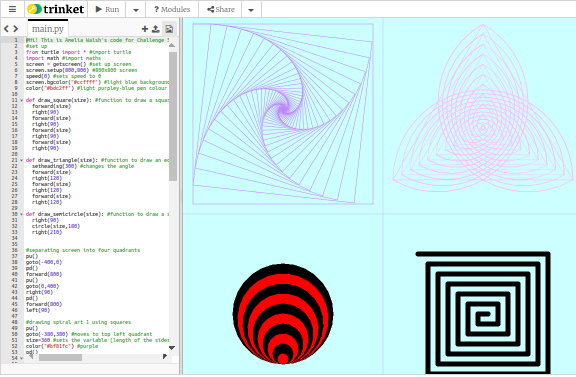This screenshot has width=576, height=377.
Task: Click the Share button
Action: [x=220, y=9]
